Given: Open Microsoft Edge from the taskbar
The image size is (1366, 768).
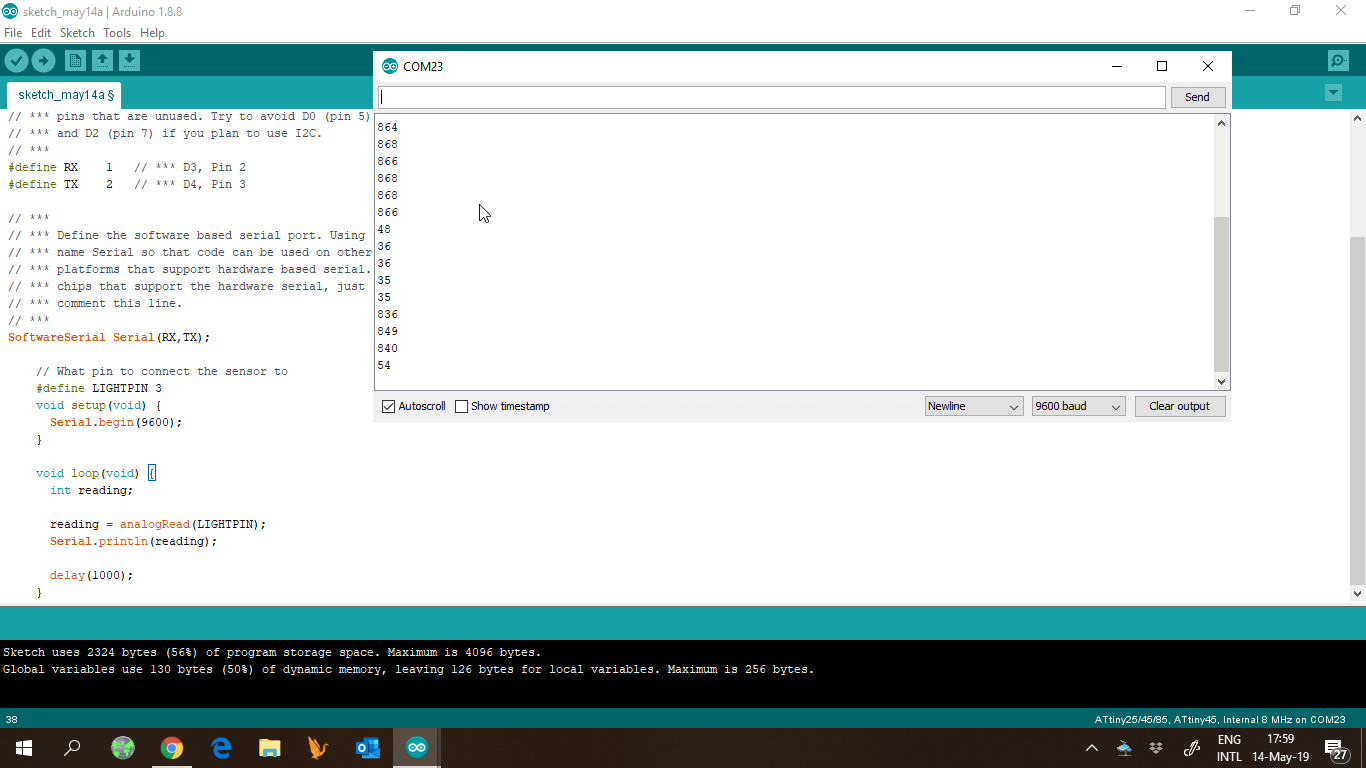Looking at the screenshot, I should pyautogui.click(x=221, y=748).
